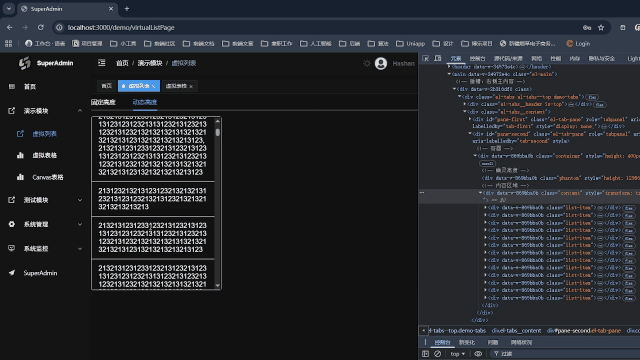Open the DevTools 网络 tab
The height and width of the screenshot is (360, 640).
point(537,58)
